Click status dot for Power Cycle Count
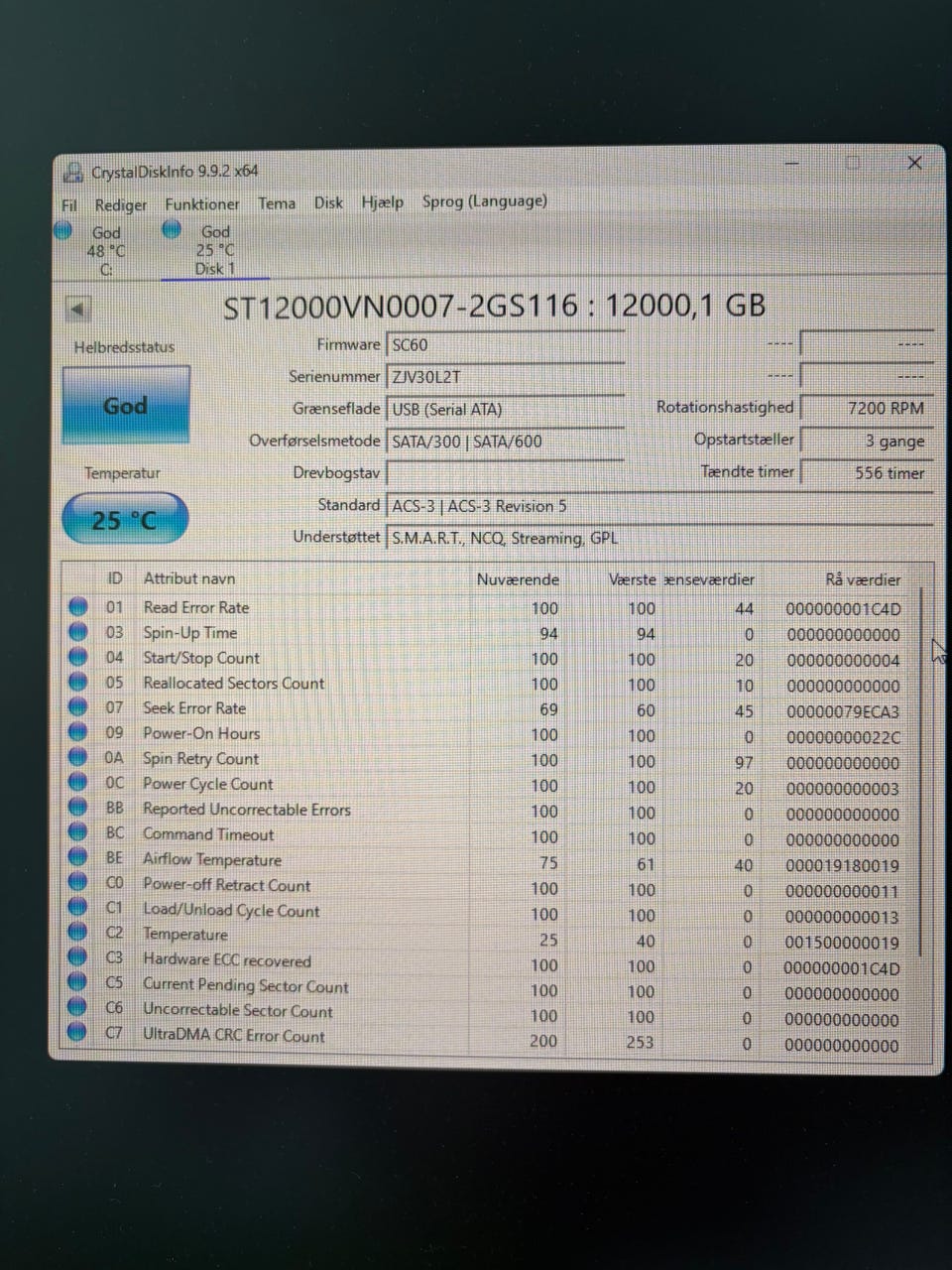Image resolution: width=952 pixels, height=1270 pixels. [77, 784]
